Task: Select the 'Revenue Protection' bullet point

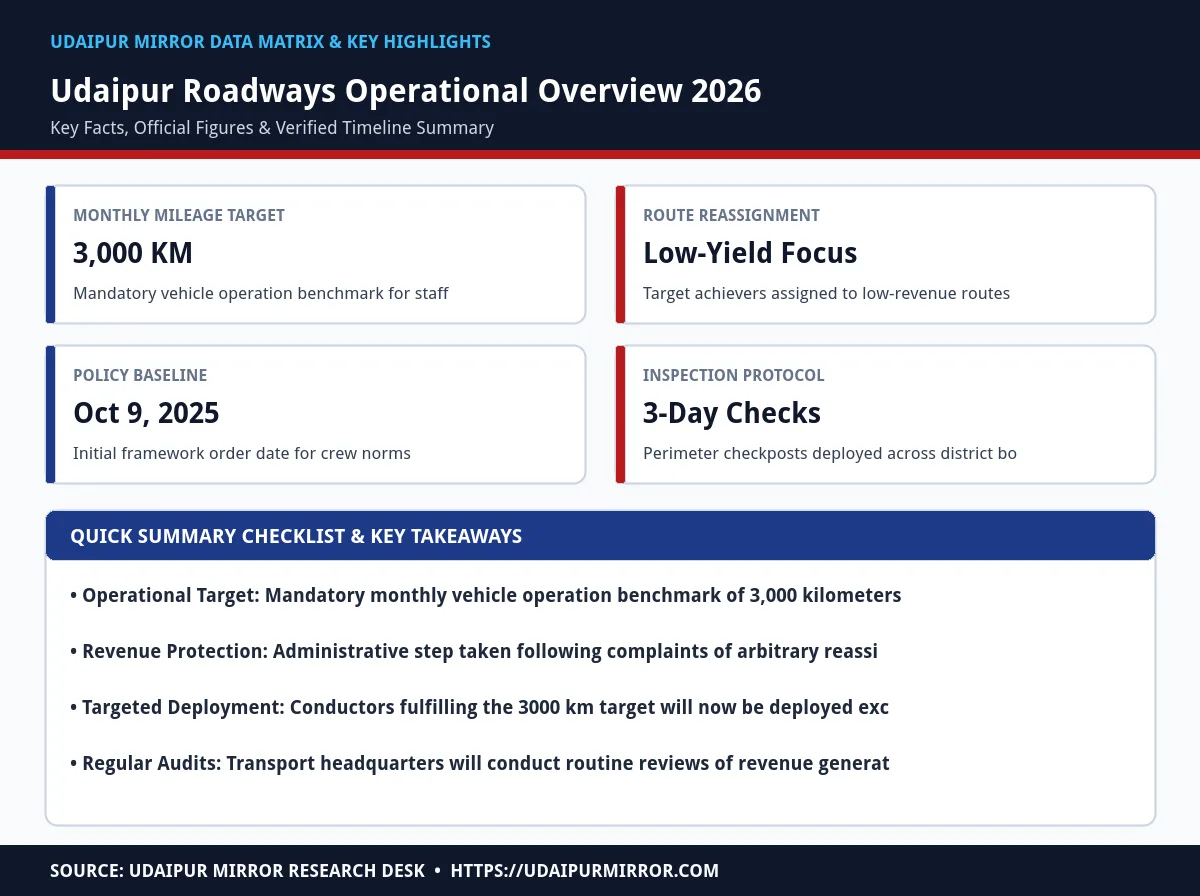Action: tap(474, 651)
